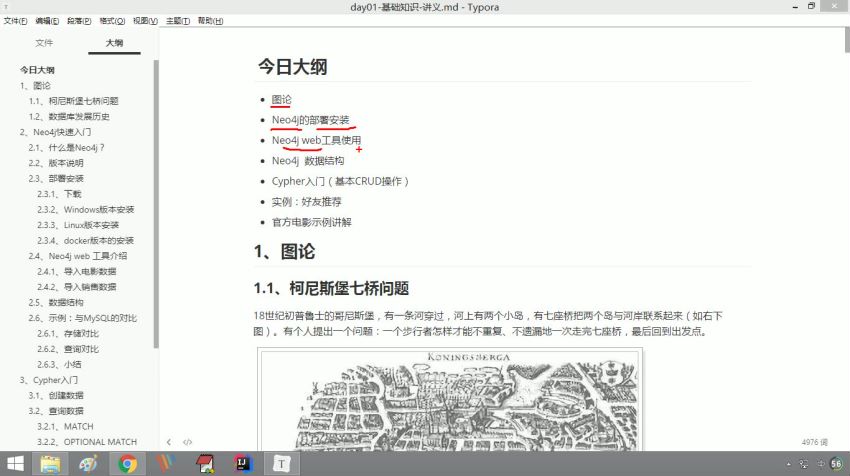850x476 pixels.
Task: Open the 文件(F) menu
Action: [15, 21]
